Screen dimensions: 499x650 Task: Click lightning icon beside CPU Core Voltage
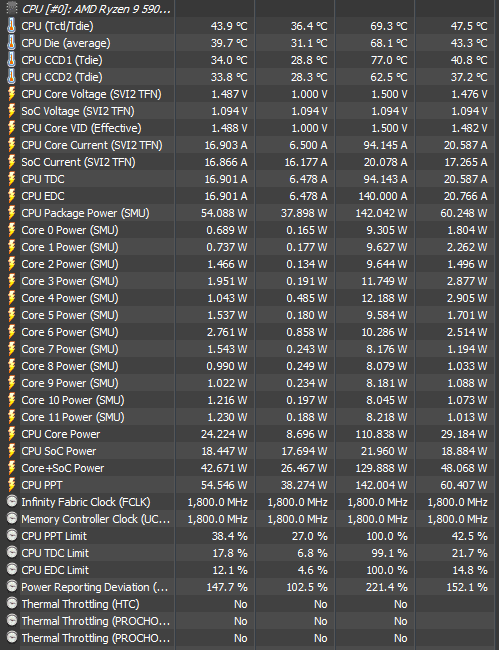pyautogui.click(x=12, y=94)
